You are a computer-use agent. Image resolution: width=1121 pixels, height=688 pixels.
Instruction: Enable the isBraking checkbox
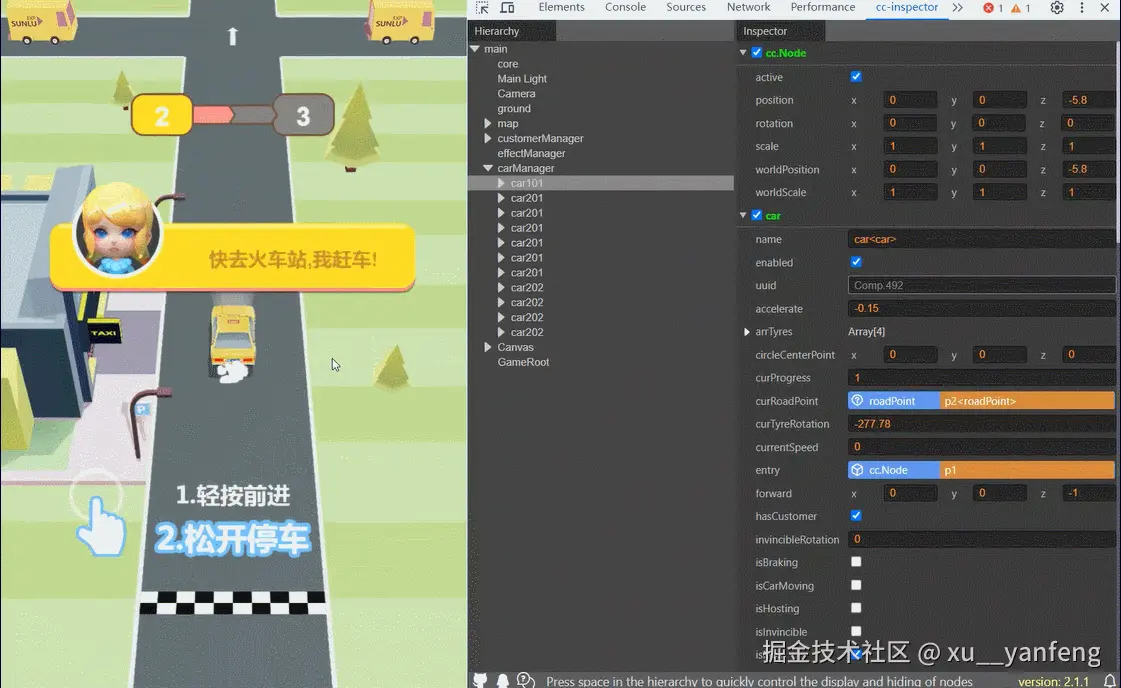(x=856, y=561)
